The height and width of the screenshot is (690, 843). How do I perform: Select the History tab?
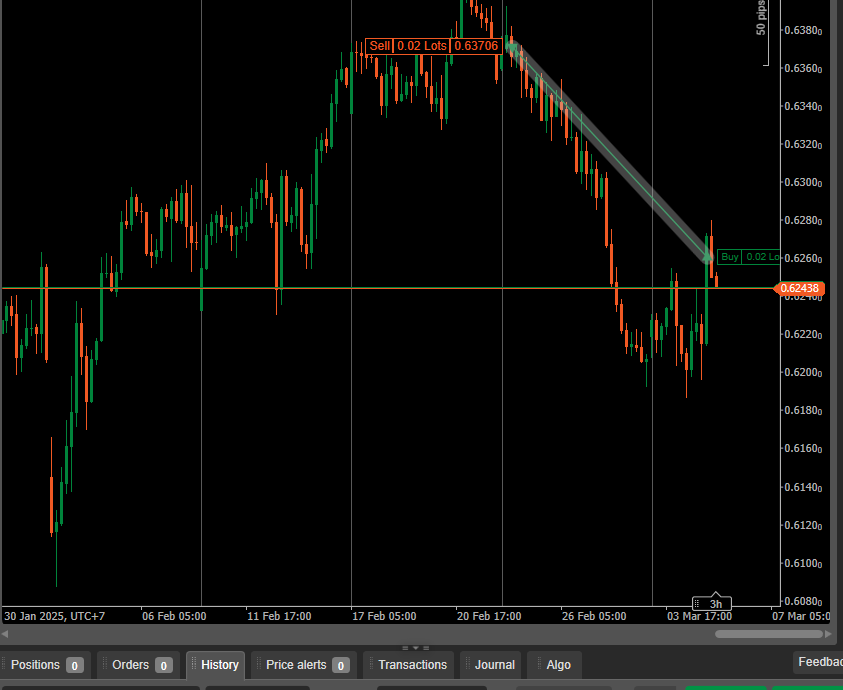coord(220,665)
